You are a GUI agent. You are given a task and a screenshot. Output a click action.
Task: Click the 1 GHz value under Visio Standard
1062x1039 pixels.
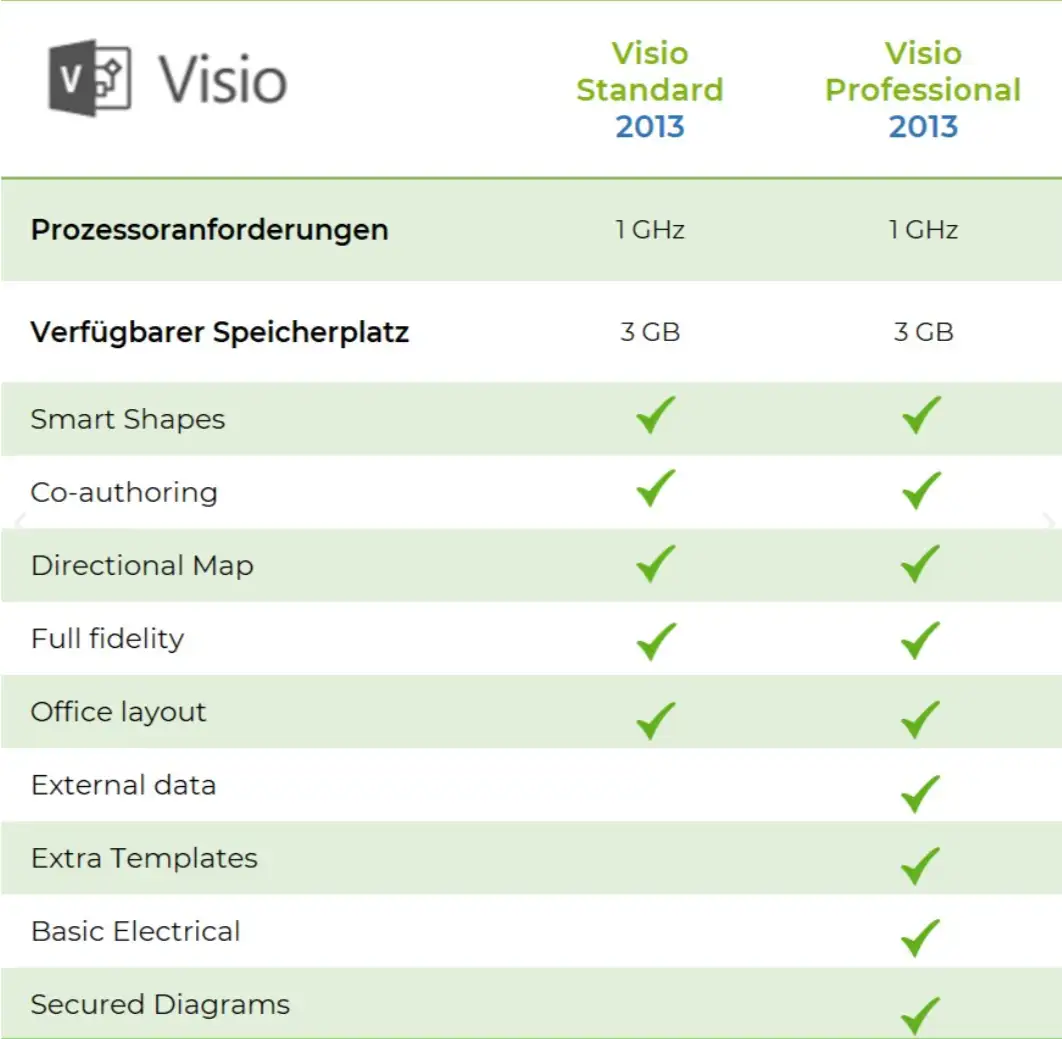[x=649, y=230]
